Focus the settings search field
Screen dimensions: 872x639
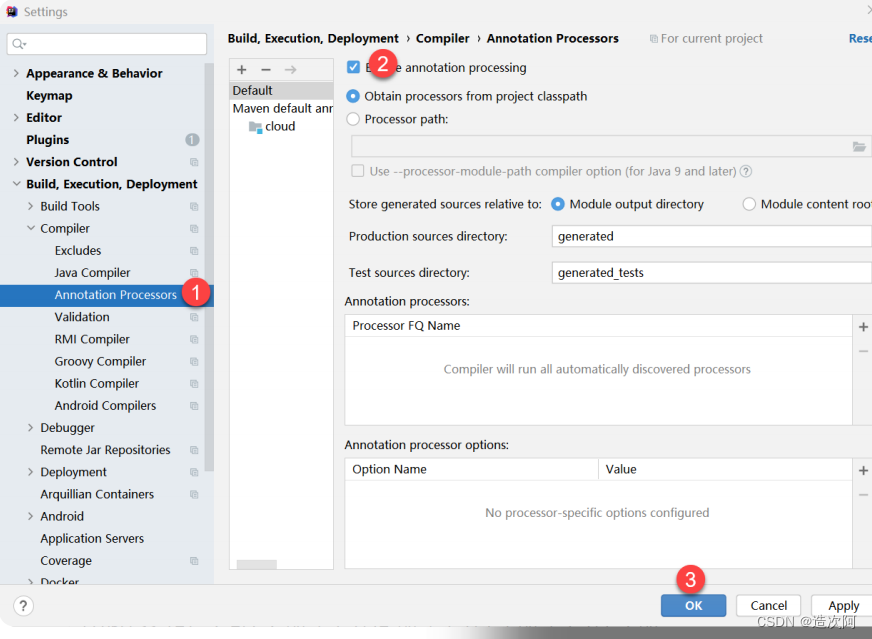107,44
